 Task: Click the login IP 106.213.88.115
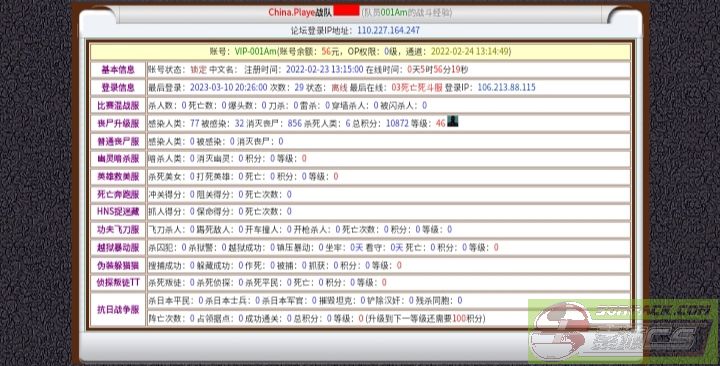tap(506, 87)
